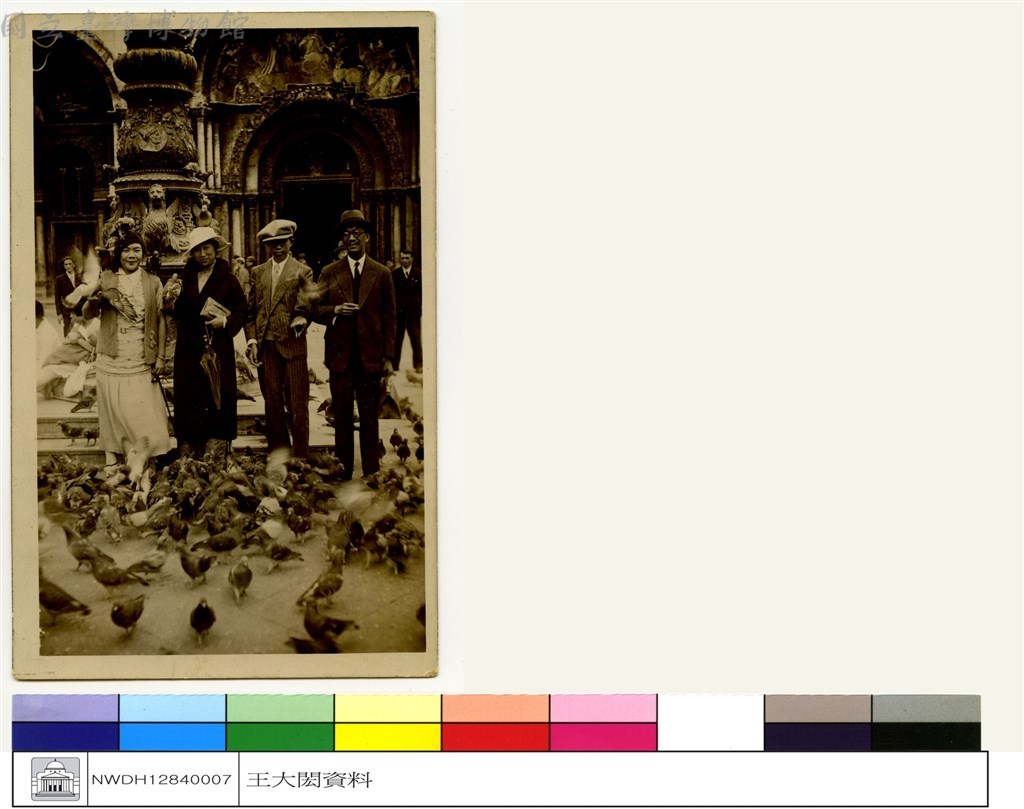Pick the pale yellow color swatch

coord(388,708)
